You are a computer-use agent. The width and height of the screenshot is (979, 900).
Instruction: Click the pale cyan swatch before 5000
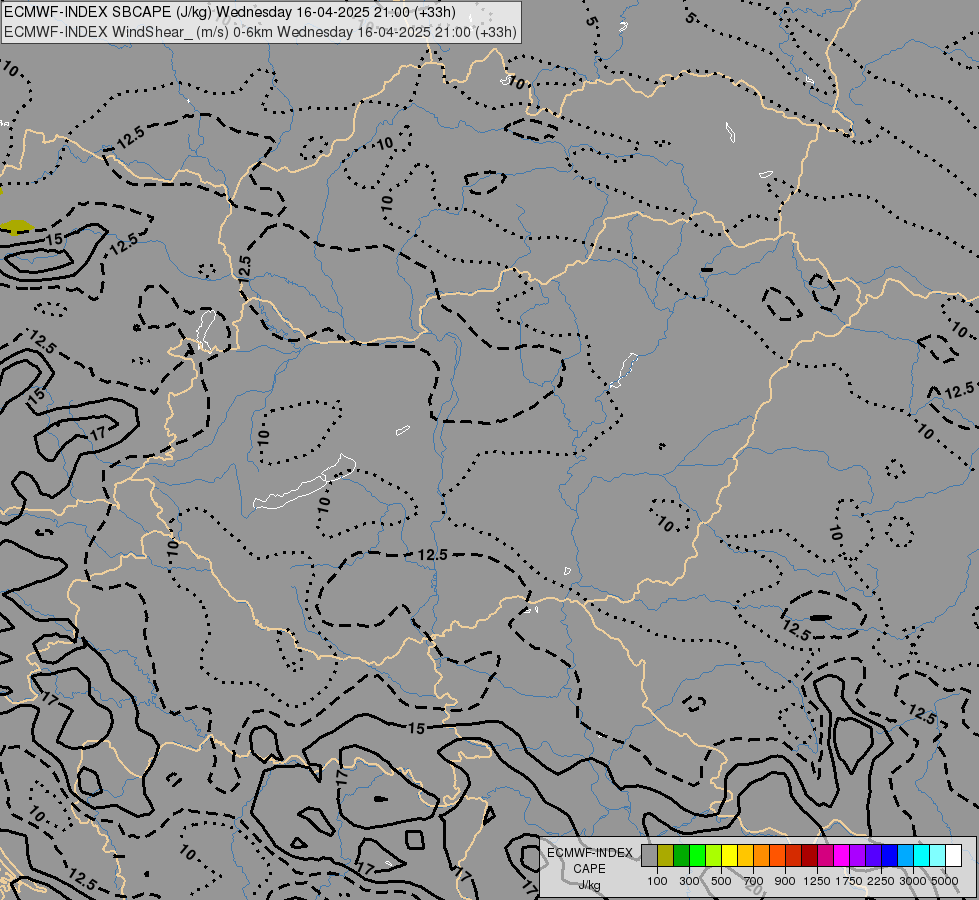click(x=937, y=856)
